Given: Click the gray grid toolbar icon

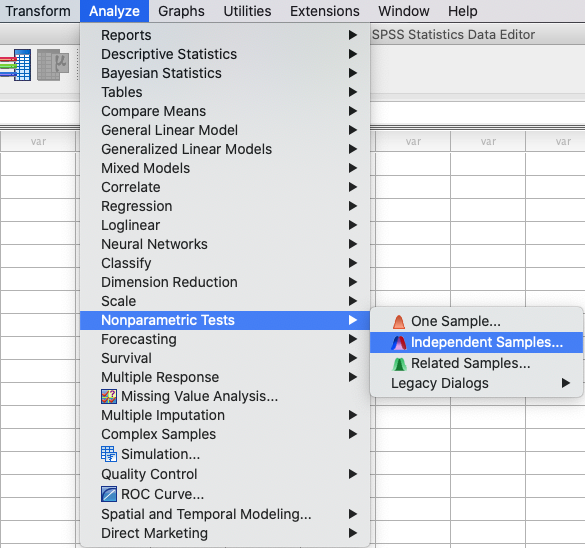Looking at the screenshot, I should [x=53, y=65].
